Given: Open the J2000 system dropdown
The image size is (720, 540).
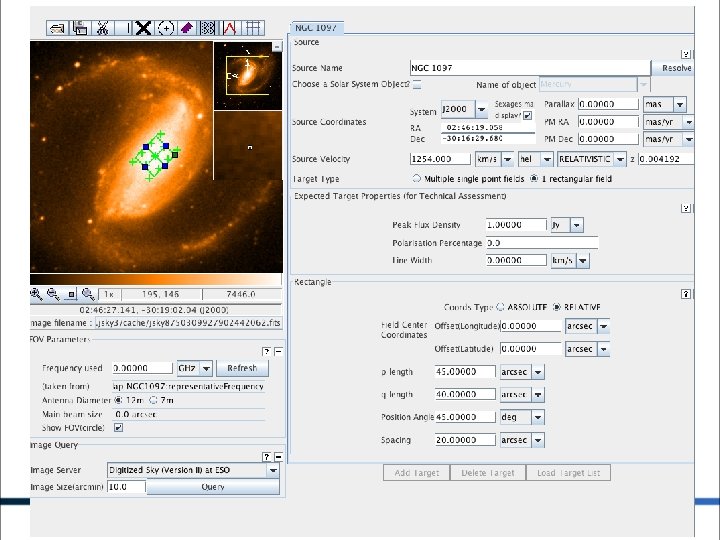Looking at the screenshot, I should point(481,109).
